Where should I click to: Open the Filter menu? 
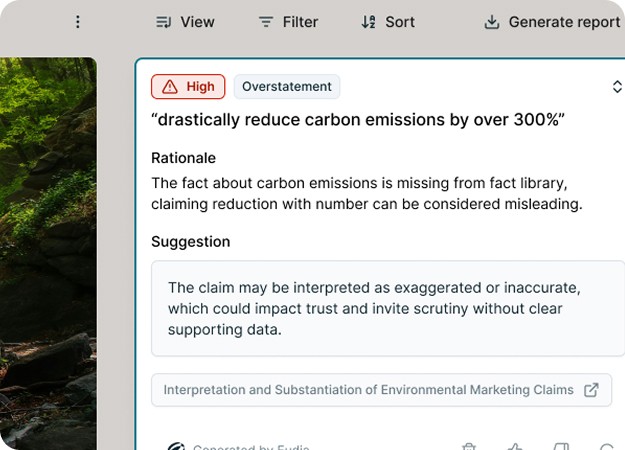pos(288,22)
